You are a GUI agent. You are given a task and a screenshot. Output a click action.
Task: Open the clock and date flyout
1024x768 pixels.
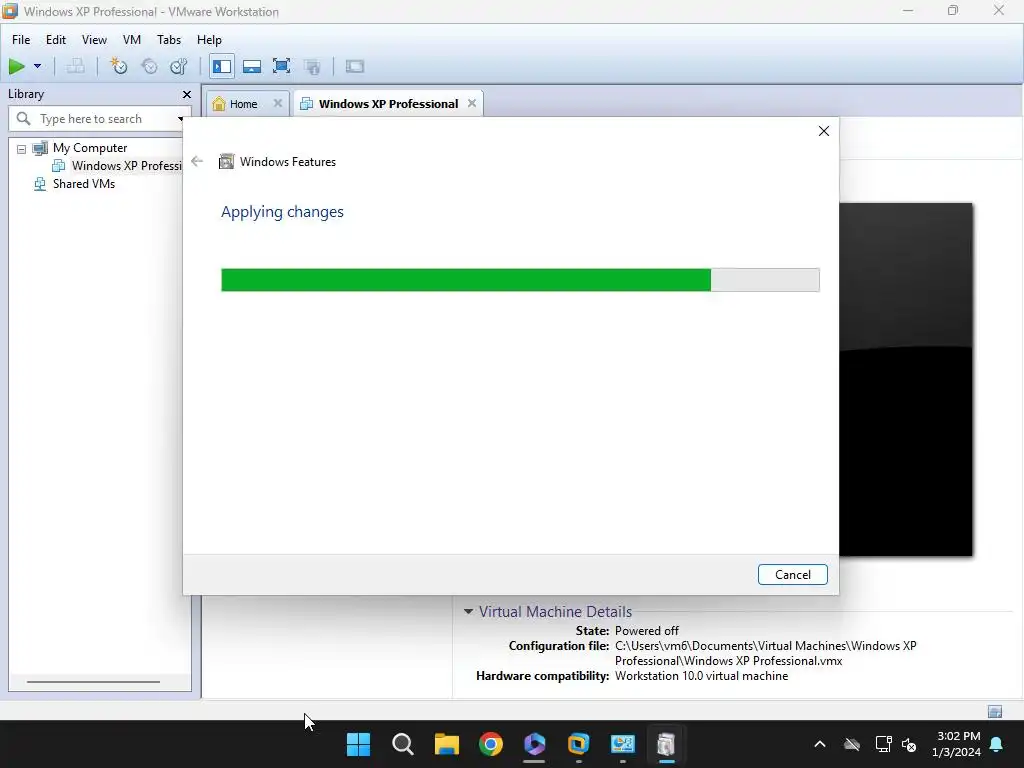957,744
